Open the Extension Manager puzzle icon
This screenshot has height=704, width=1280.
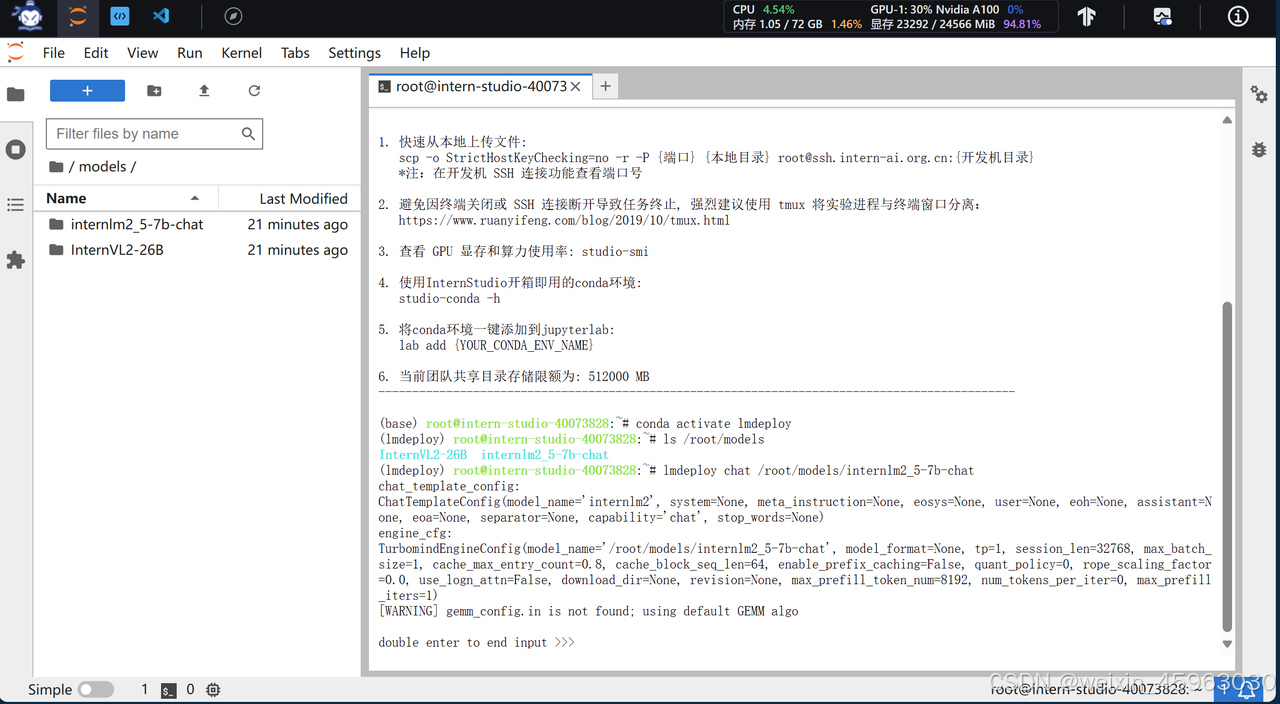click(x=15, y=260)
